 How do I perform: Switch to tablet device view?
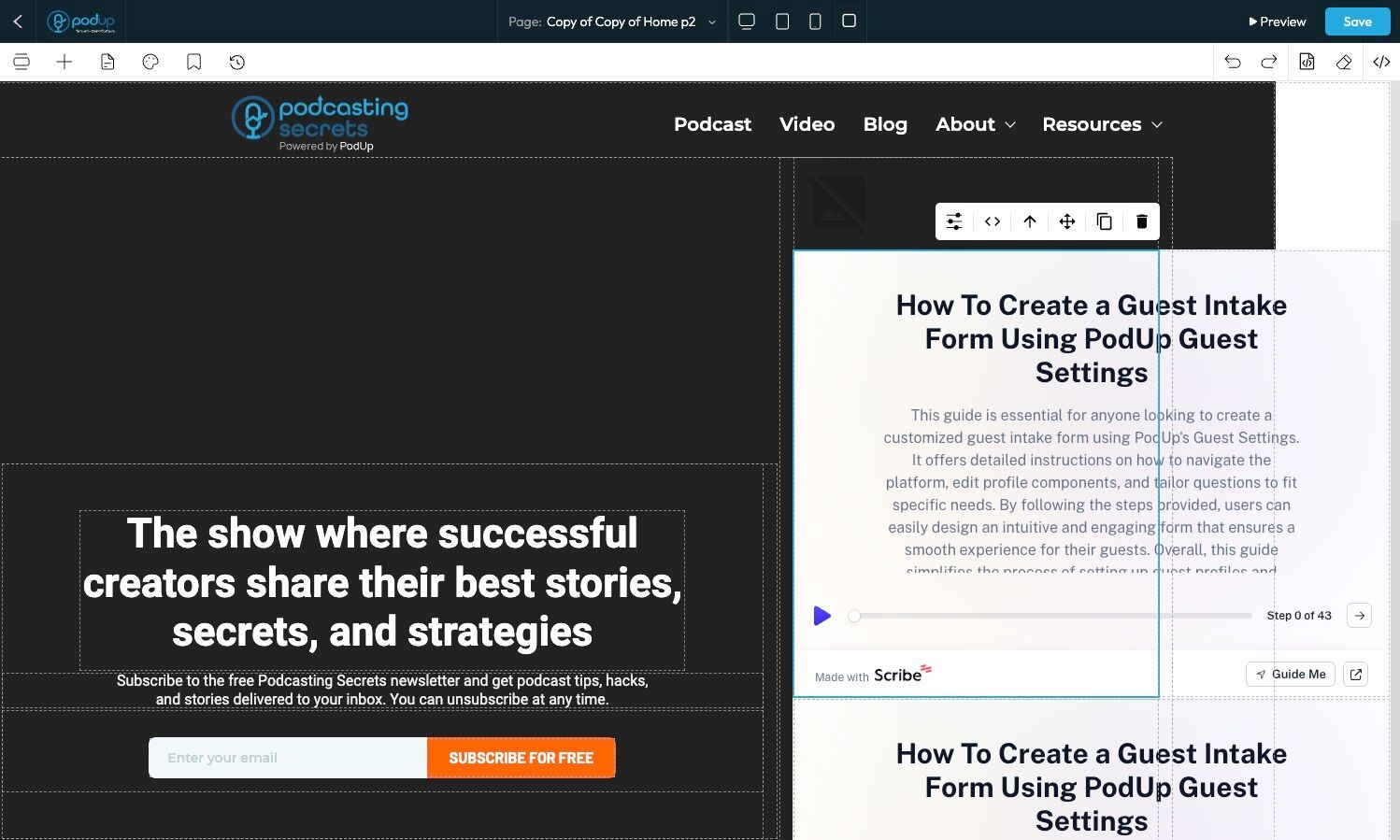coord(782,21)
